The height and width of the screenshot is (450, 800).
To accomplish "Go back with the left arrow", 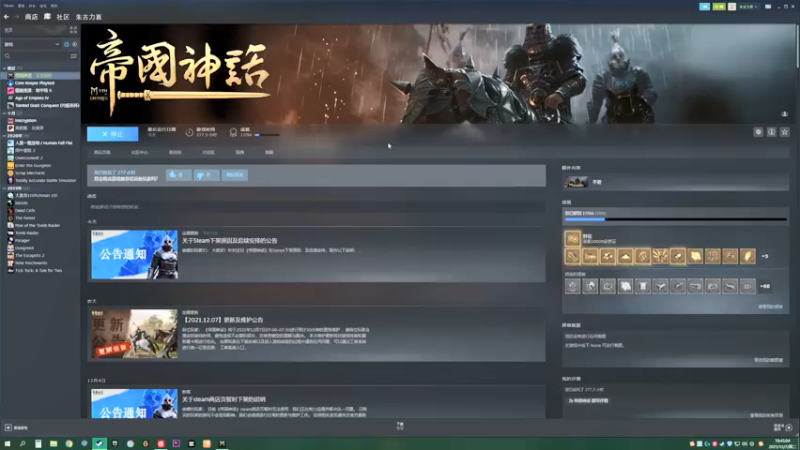I will [x=6, y=17].
